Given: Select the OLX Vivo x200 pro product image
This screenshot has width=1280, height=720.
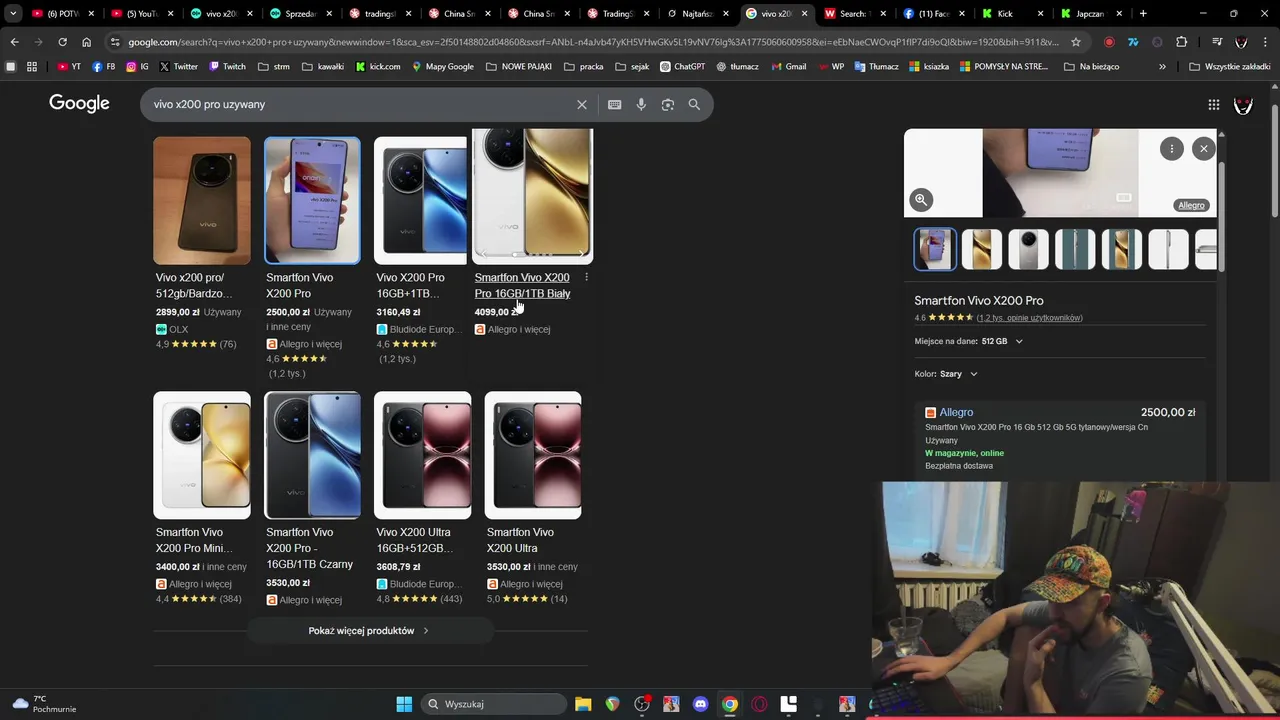Looking at the screenshot, I should point(202,200).
